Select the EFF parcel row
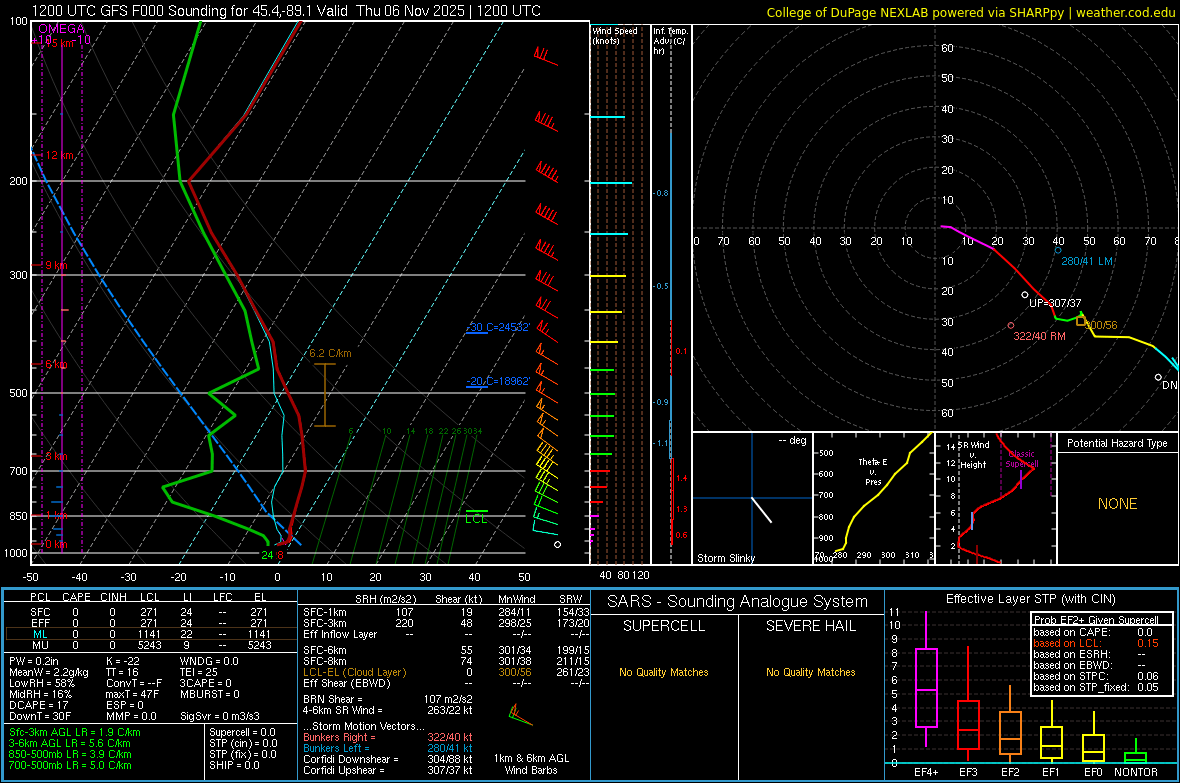 pos(149,623)
